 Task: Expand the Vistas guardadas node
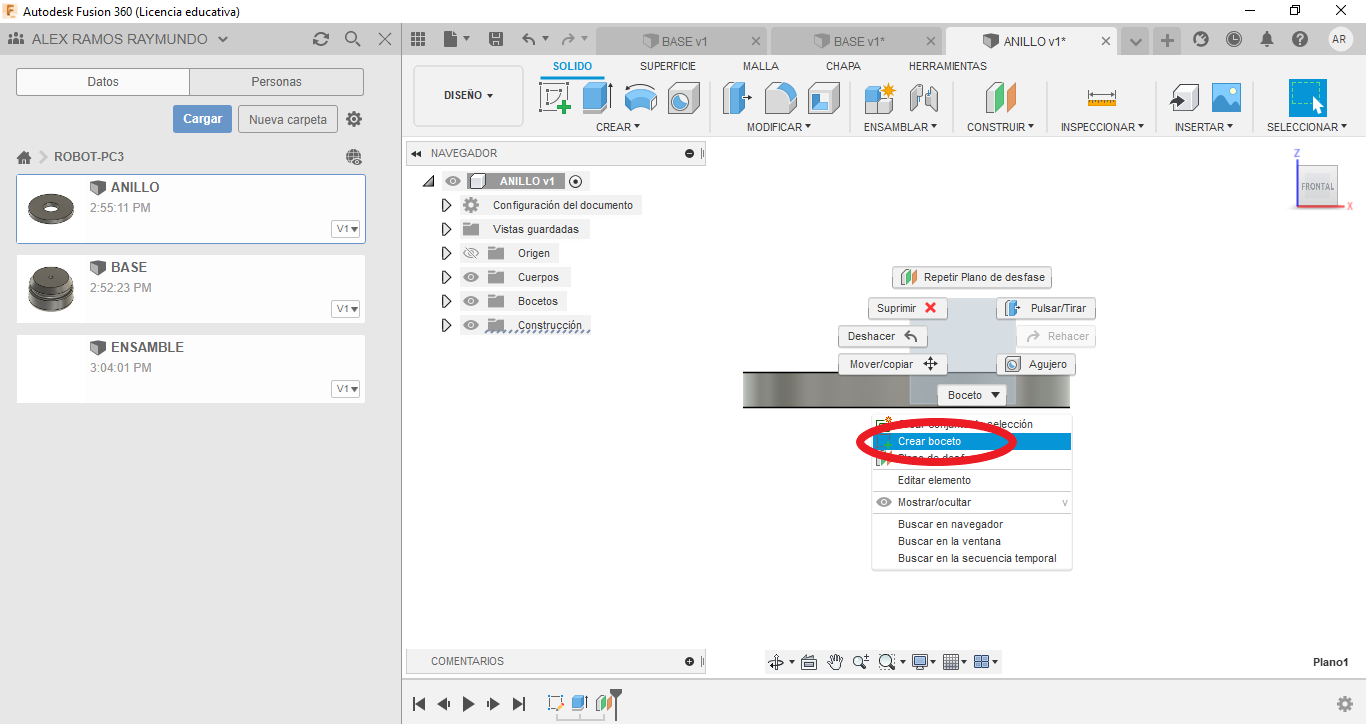tap(446, 229)
